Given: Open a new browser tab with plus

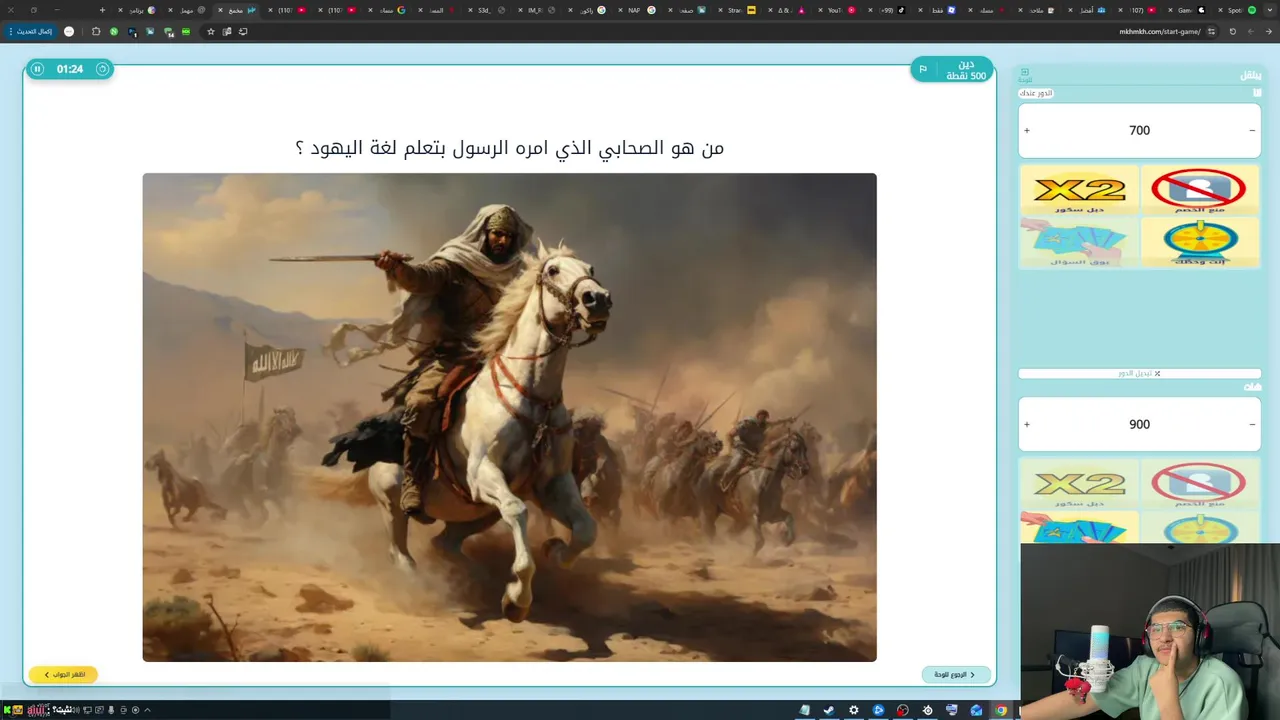Looking at the screenshot, I should point(102,10).
